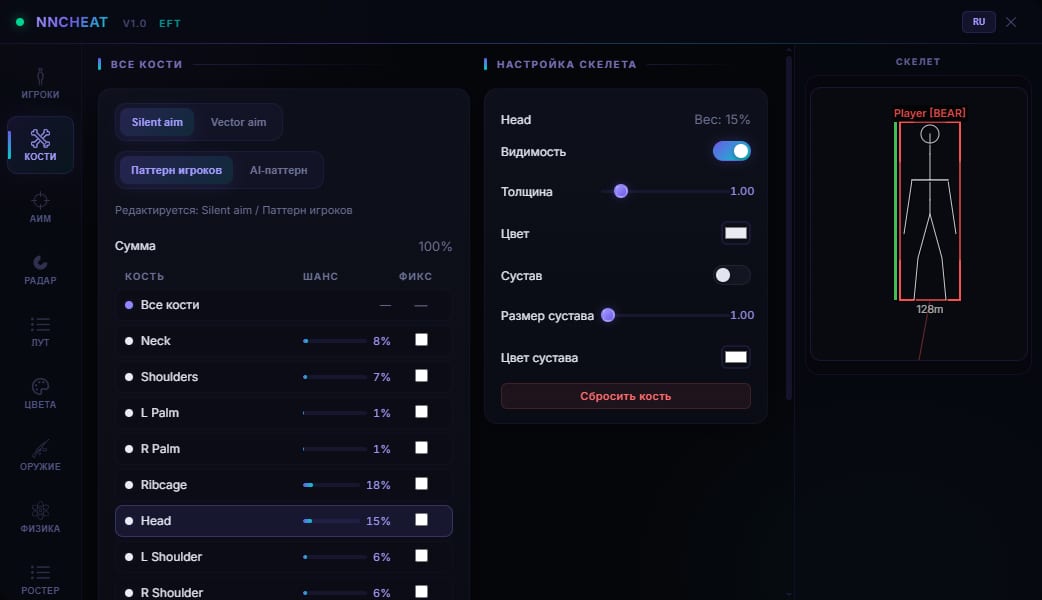The height and width of the screenshot is (600, 1042).
Task: Open the Цвет color swatch
Action: (x=736, y=233)
